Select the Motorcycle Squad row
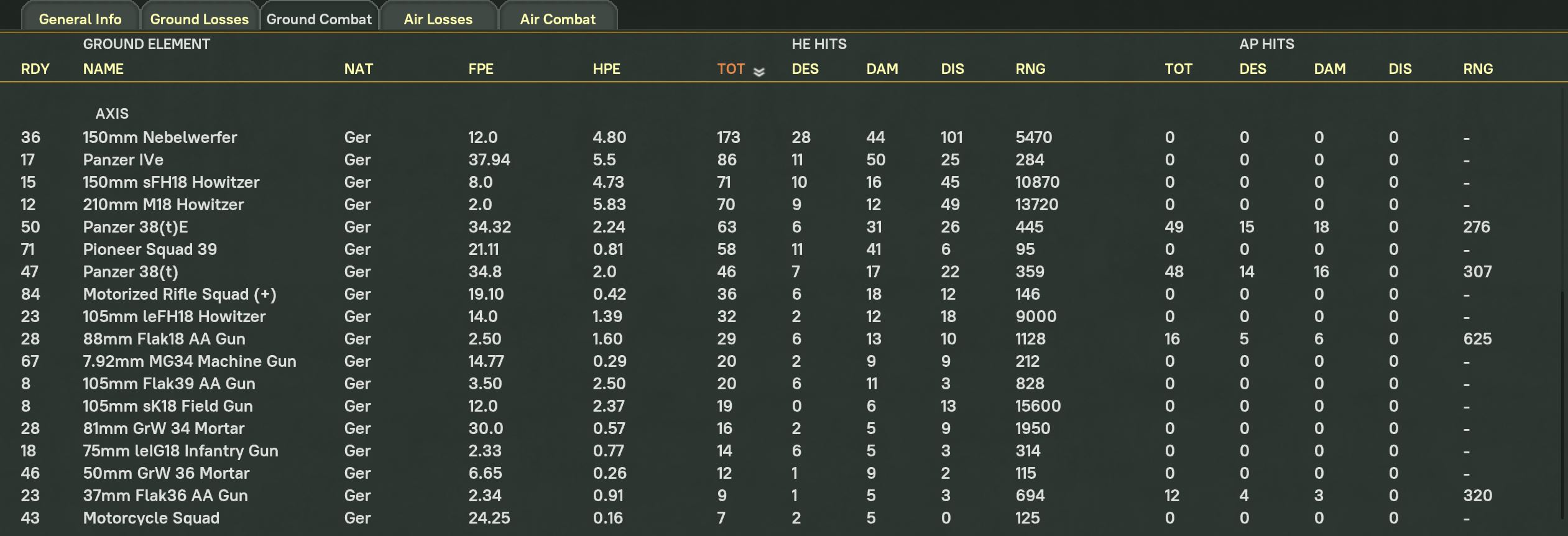 pos(783,518)
